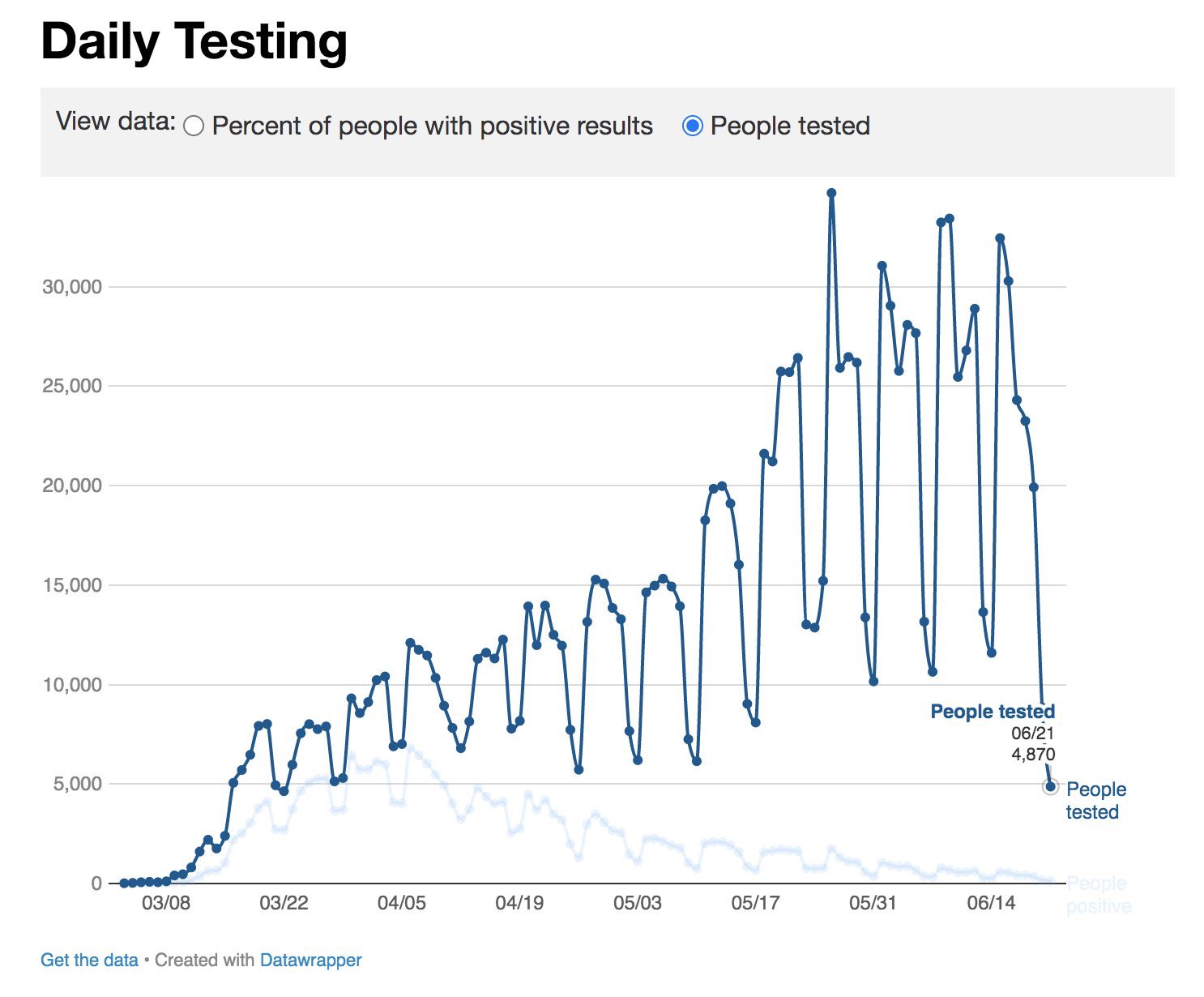
Task: Open the Datawrapper link
Action: 310,961
